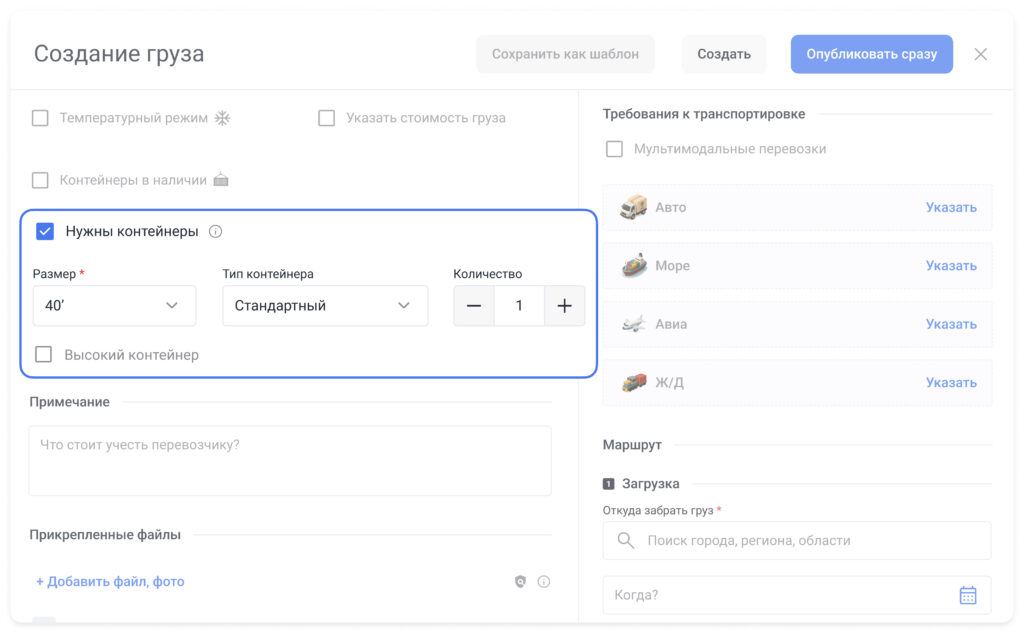Uncheck Нужны контейнеры checkbox
Screen dimensions: 1024x633
pos(45,231)
